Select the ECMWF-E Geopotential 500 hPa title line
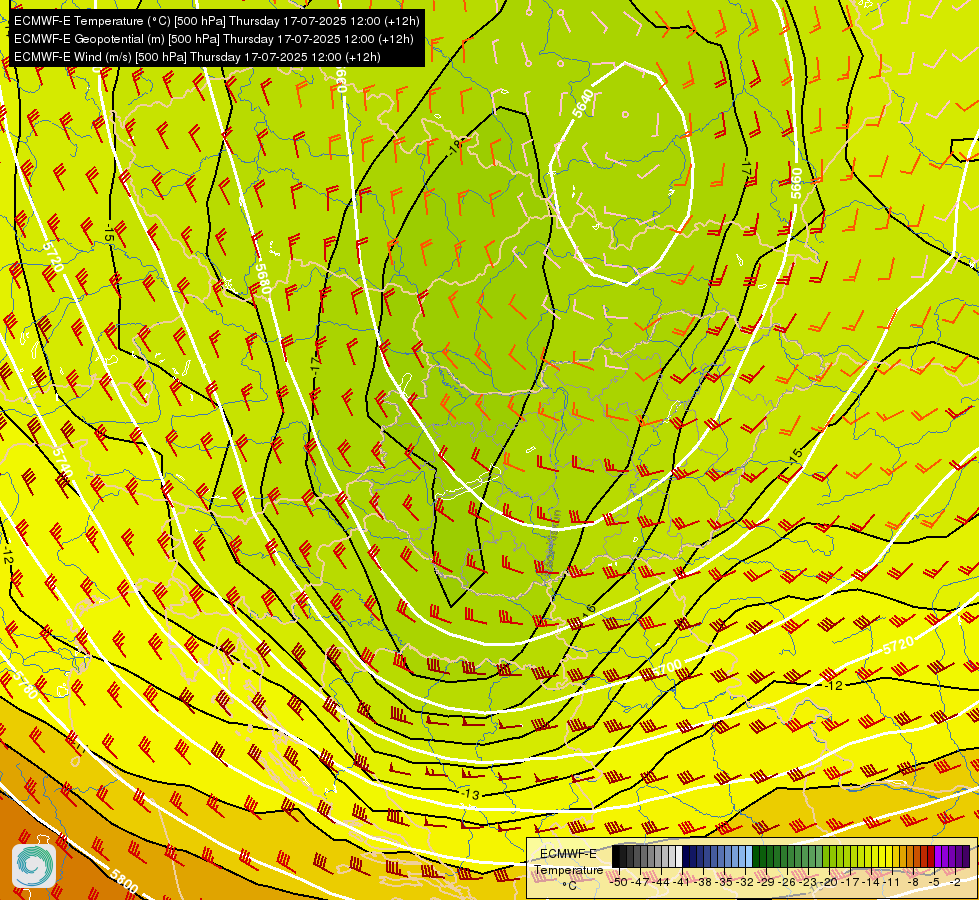979x900 pixels. (214, 39)
